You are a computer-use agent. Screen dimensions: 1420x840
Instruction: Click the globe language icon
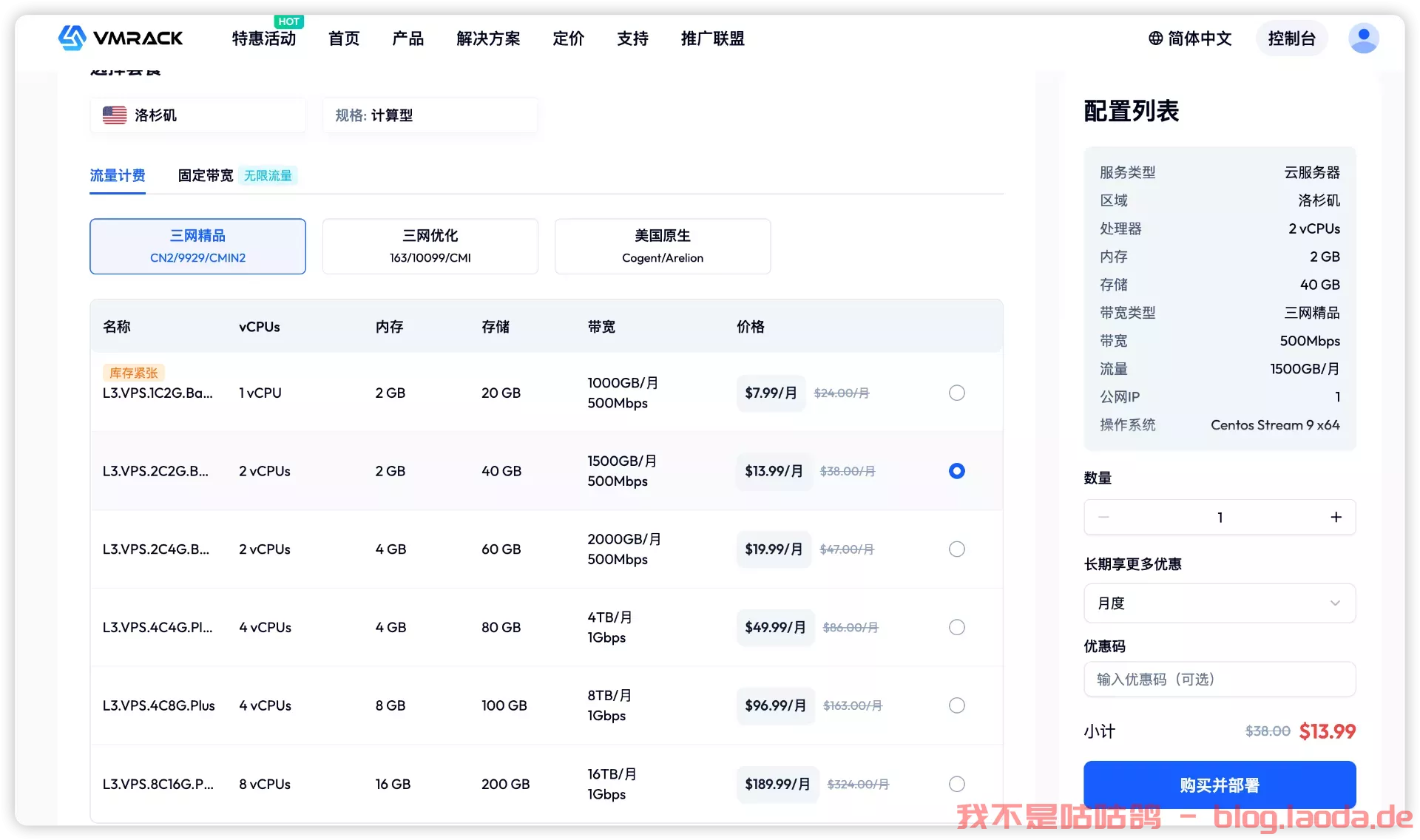pyautogui.click(x=1155, y=38)
